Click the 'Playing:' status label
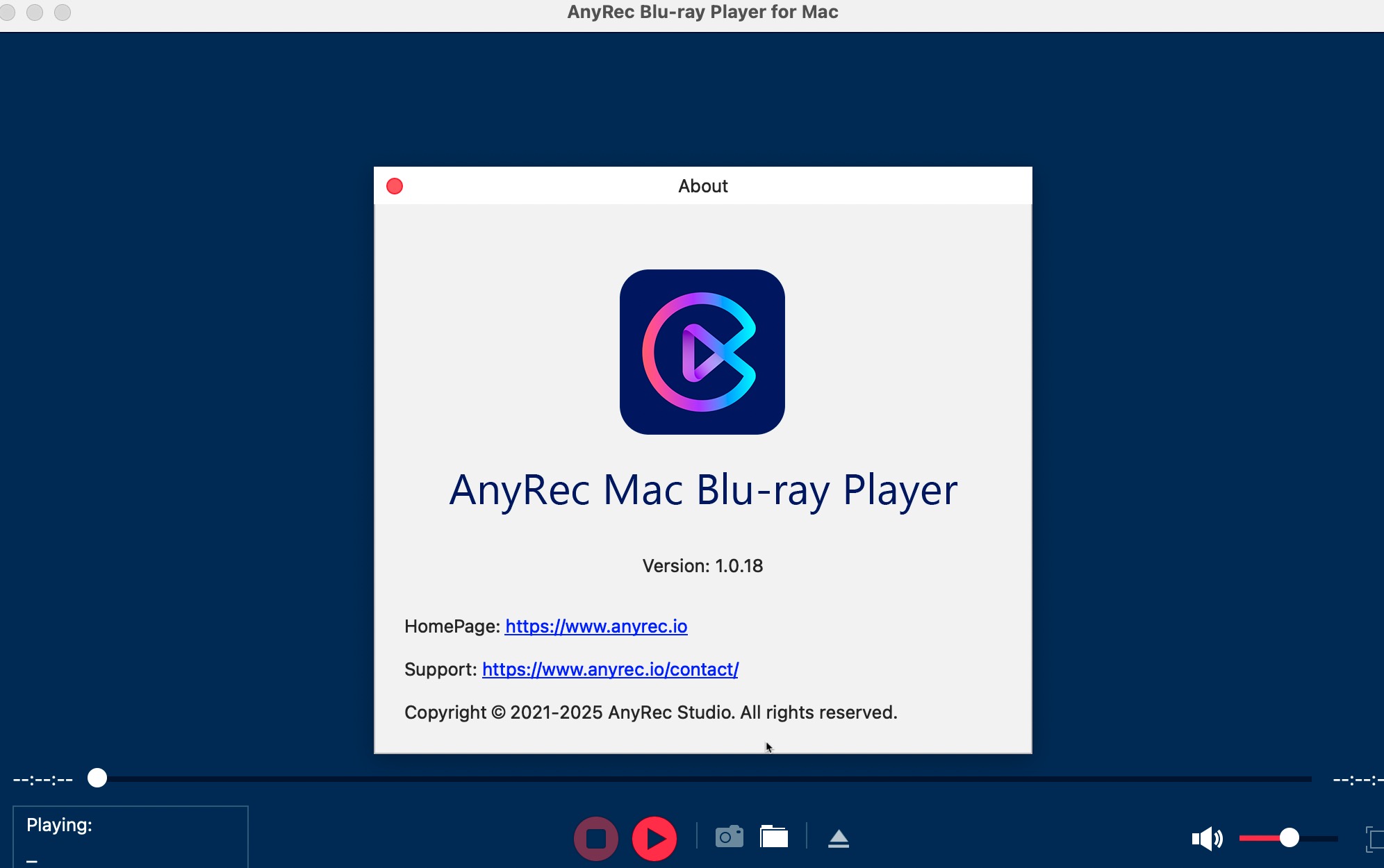The image size is (1384, 868). pyautogui.click(x=59, y=825)
